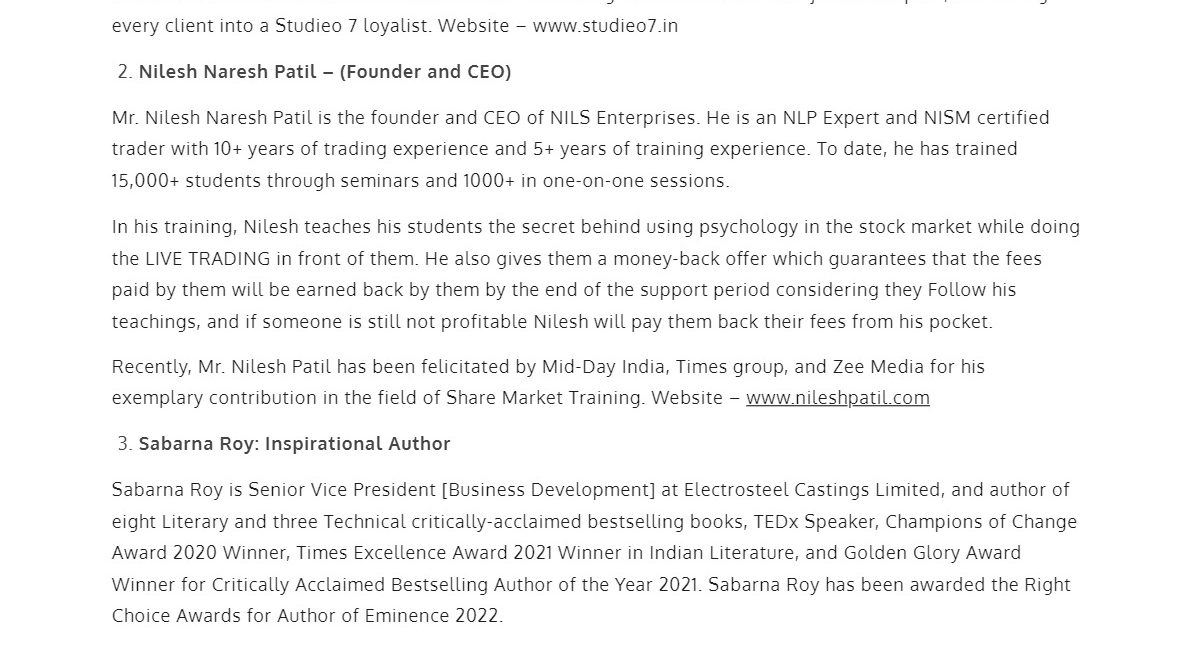Click the paragraph starting 'Recently, Mr. Nilesh Patil'
Screen dimensions: 1191x650
tap(548, 382)
